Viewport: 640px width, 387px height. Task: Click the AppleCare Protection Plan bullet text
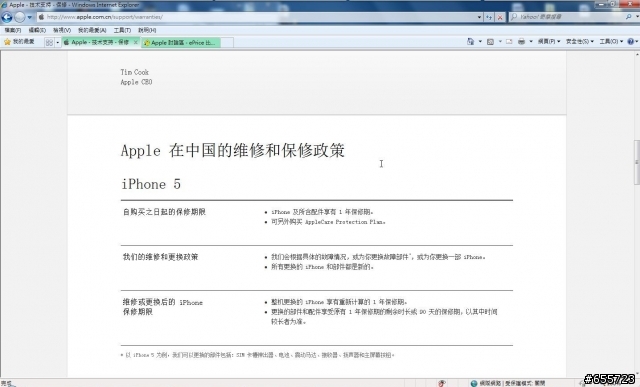pos(329,222)
